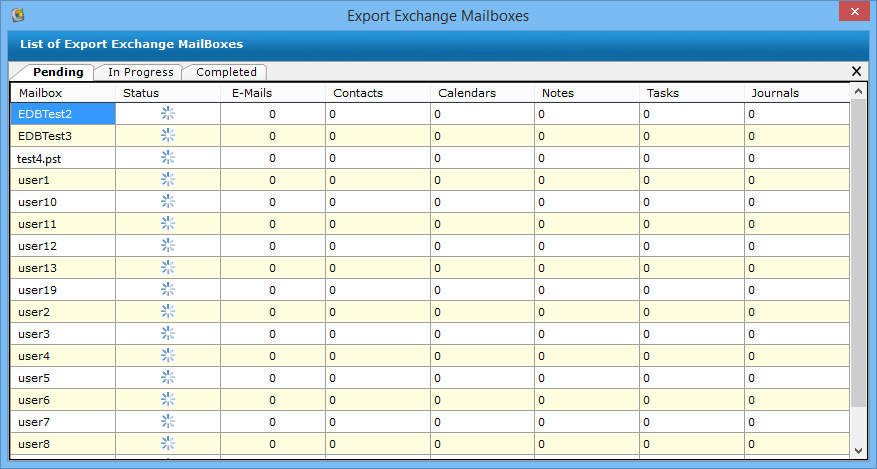Click the scrollbar down arrow
Screen dimensions: 877x469
pos(858,451)
